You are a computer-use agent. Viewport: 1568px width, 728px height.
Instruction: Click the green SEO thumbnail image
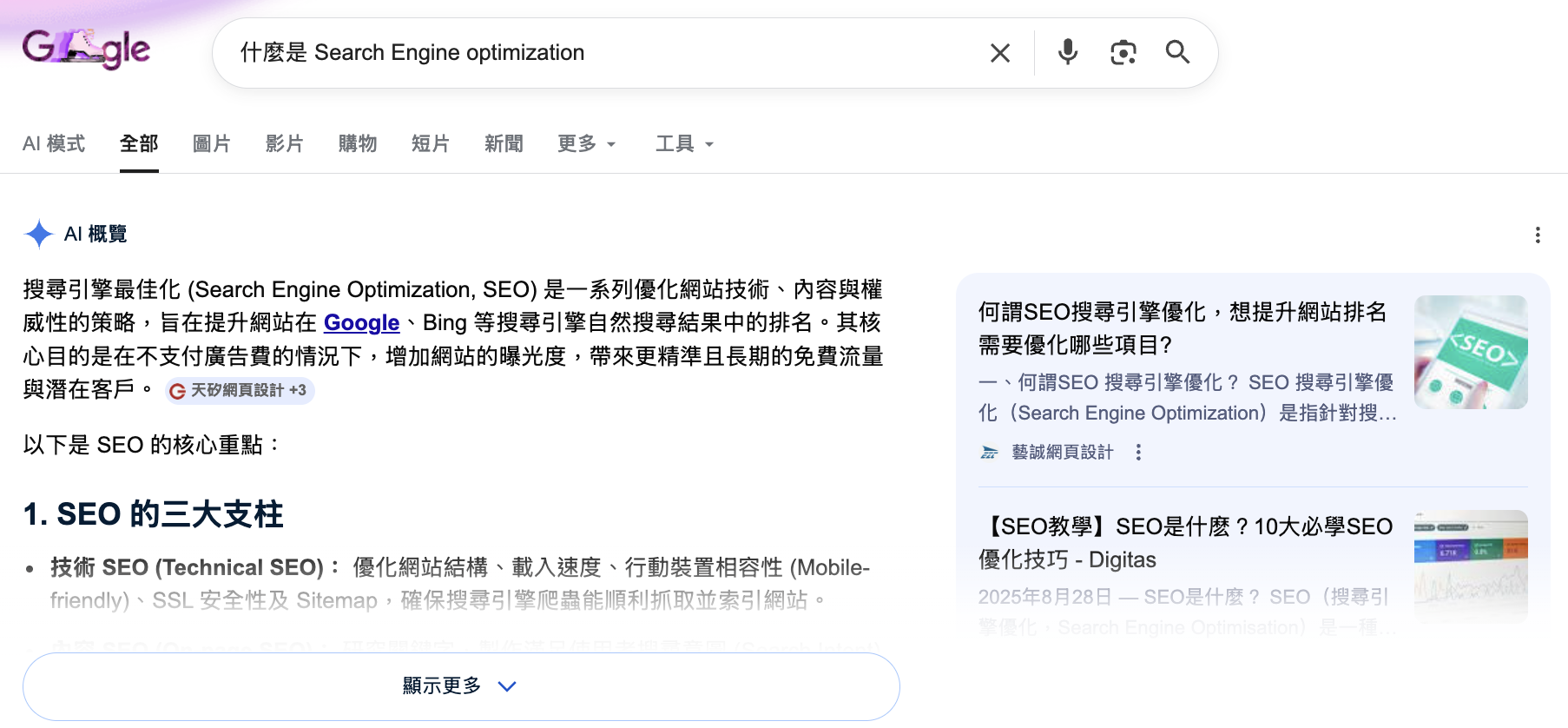(x=1471, y=352)
